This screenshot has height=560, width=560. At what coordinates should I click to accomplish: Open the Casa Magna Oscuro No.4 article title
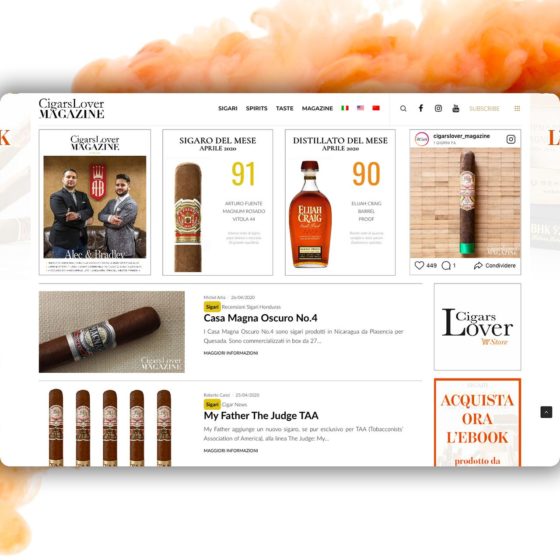point(260,318)
